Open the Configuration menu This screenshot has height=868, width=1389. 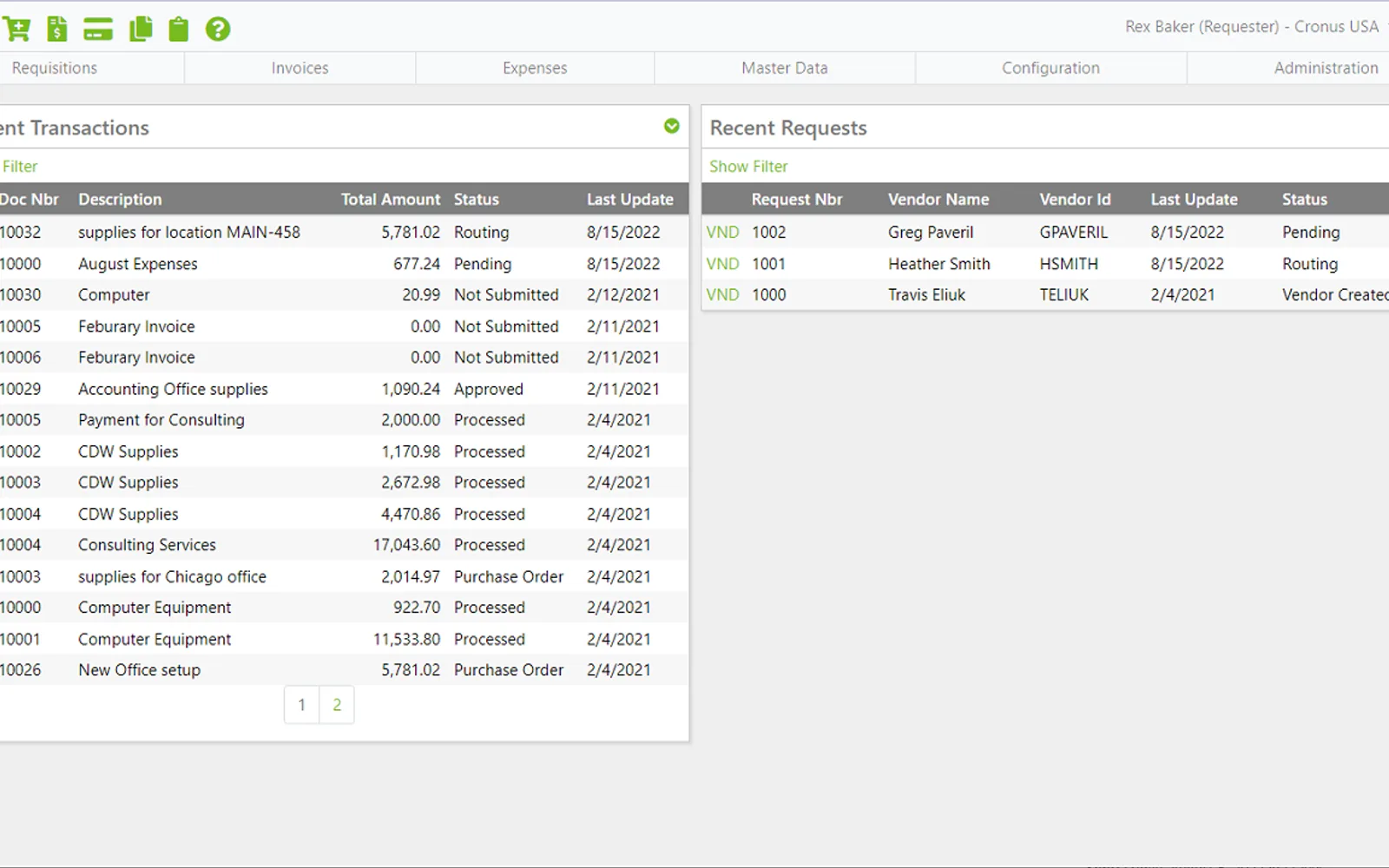(1050, 68)
